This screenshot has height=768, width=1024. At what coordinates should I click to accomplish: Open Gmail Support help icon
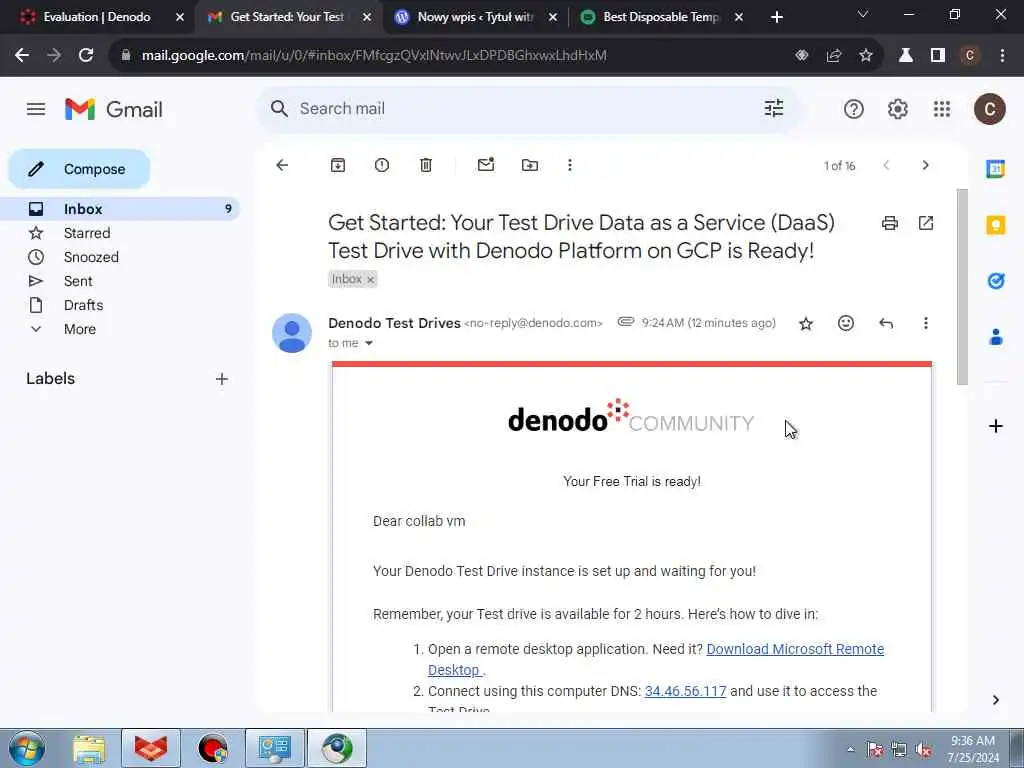tap(854, 109)
